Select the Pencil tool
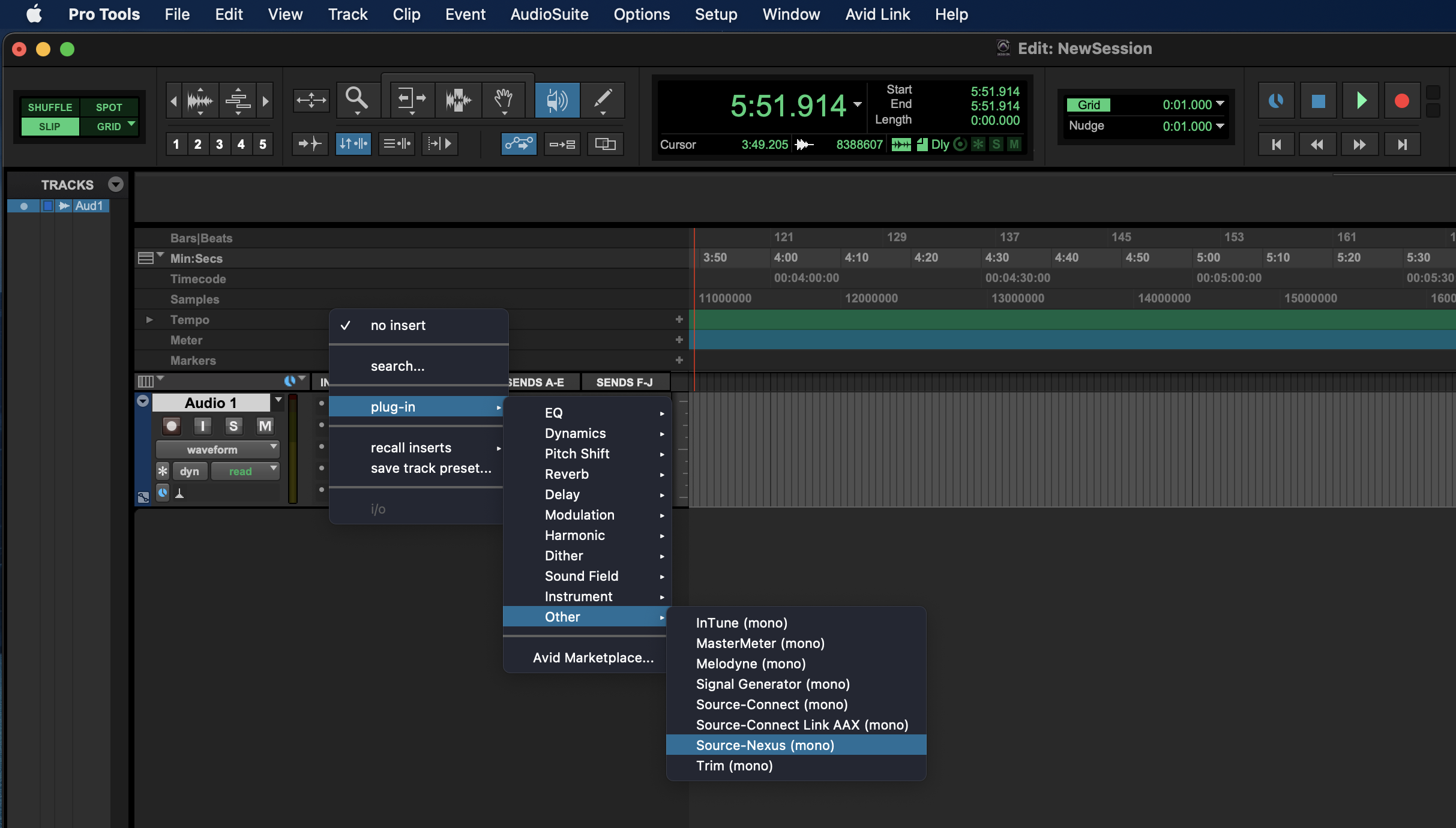1456x828 pixels. (x=603, y=99)
